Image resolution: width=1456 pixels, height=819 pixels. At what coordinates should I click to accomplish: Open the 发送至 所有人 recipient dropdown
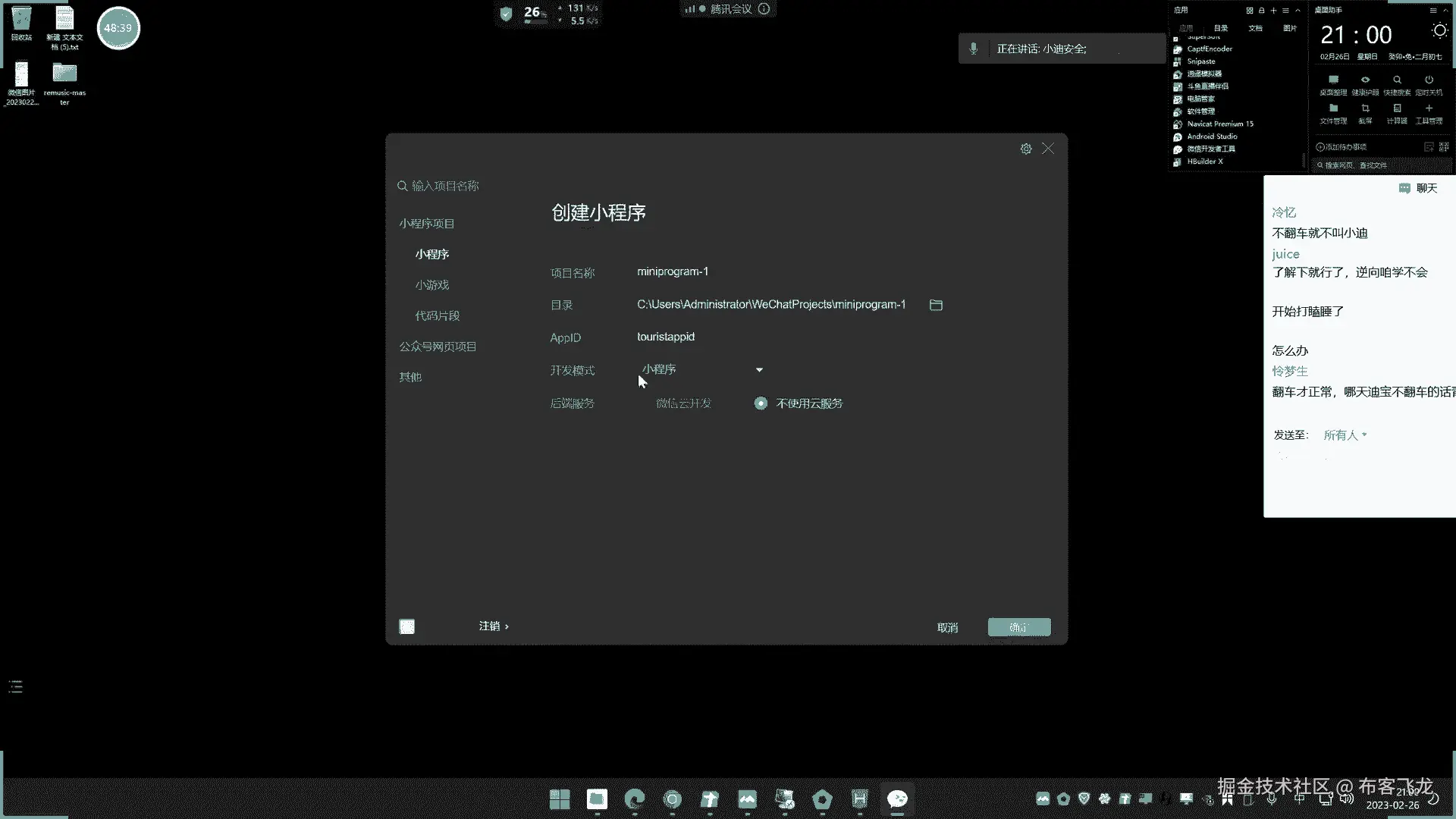point(1345,435)
